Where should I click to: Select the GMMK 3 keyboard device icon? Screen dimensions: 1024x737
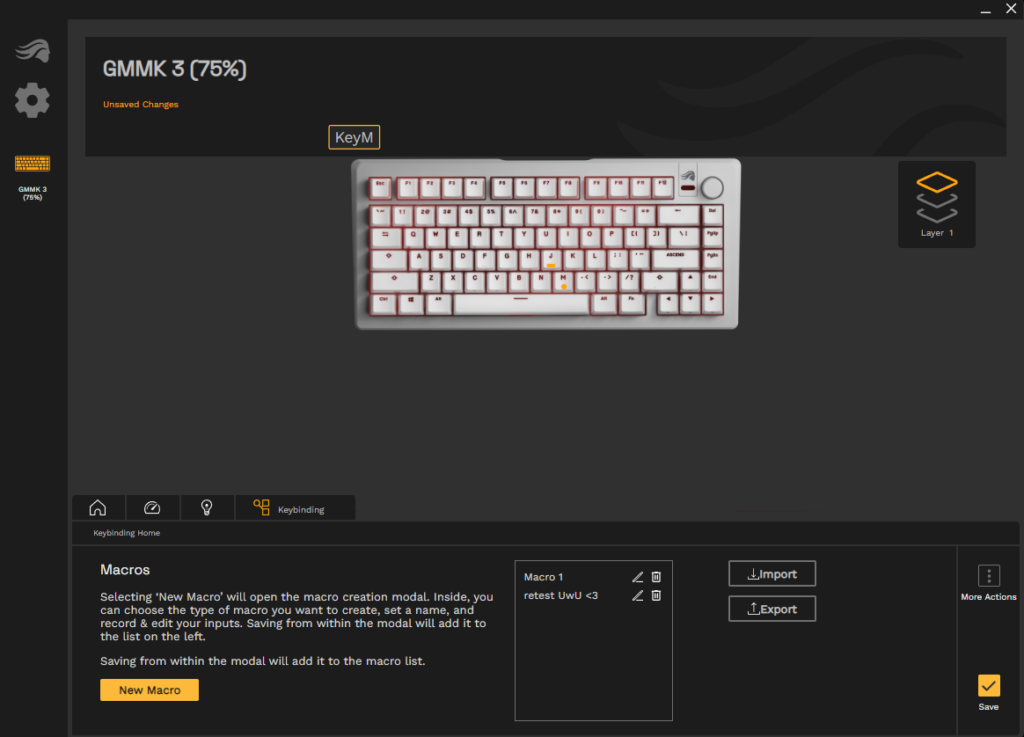pos(32,163)
